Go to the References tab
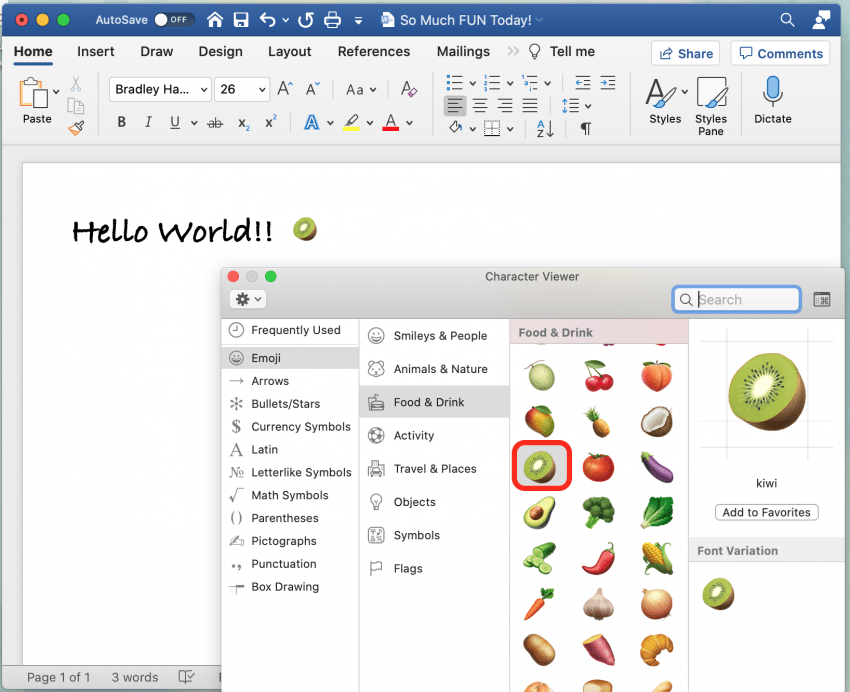Image resolution: width=850 pixels, height=692 pixels. (x=374, y=51)
